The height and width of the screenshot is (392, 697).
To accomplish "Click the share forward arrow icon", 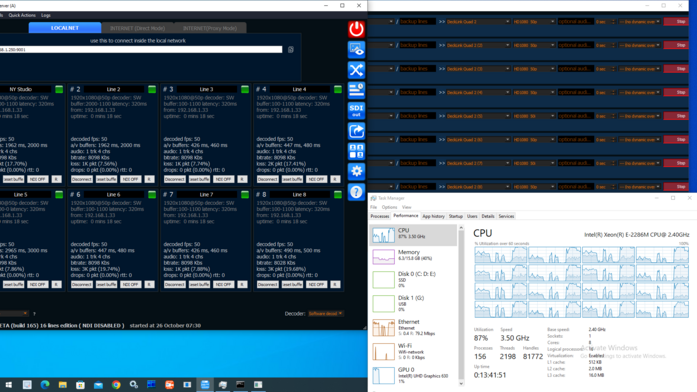I will pyautogui.click(x=356, y=131).
